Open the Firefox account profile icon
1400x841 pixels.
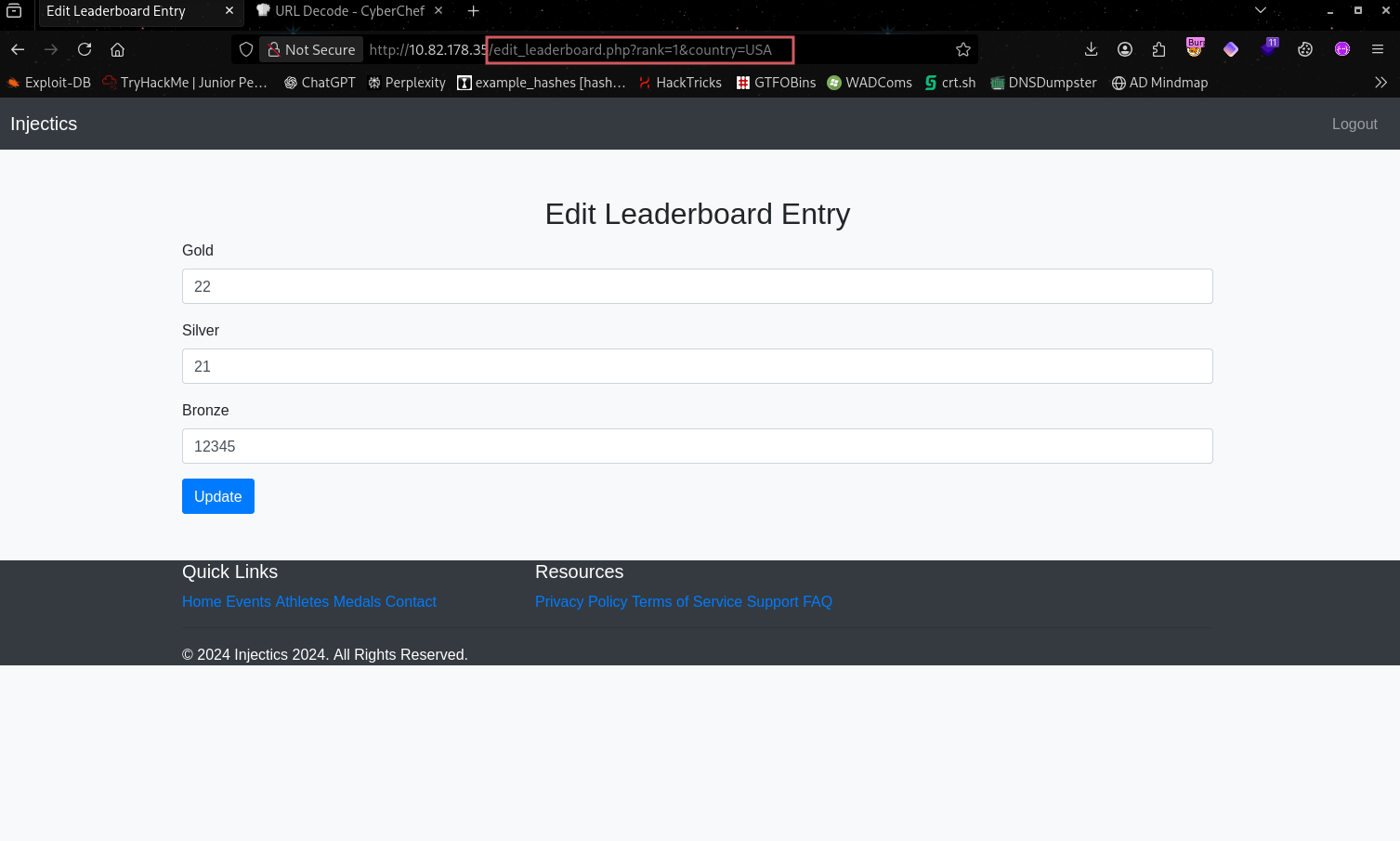click(x=1125, y=49)
